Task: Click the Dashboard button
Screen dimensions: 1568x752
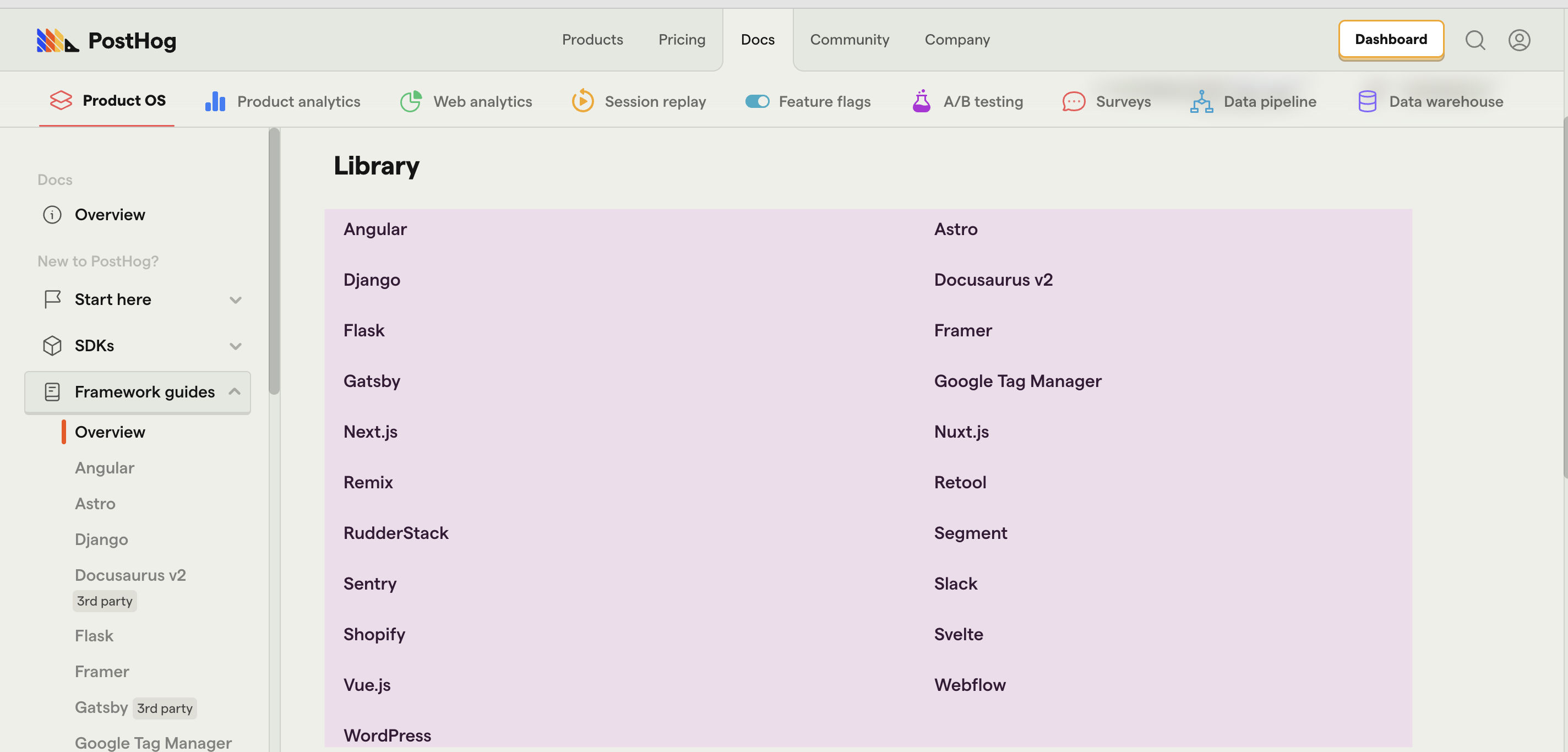Action: 1390,40
